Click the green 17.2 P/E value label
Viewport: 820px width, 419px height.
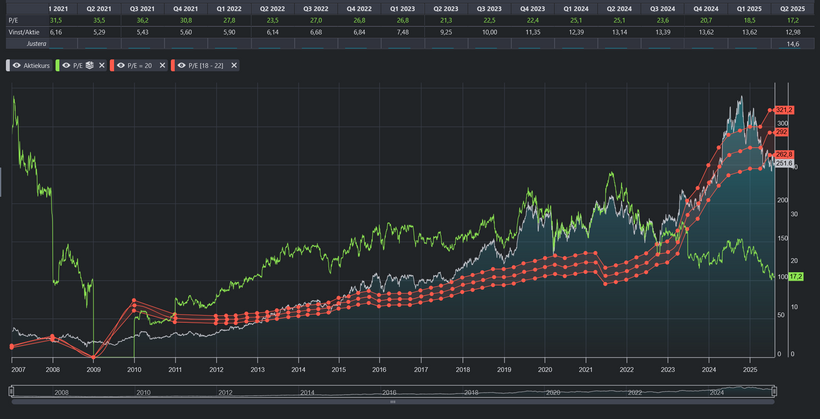pyautogui.click(x=796, y=275)
